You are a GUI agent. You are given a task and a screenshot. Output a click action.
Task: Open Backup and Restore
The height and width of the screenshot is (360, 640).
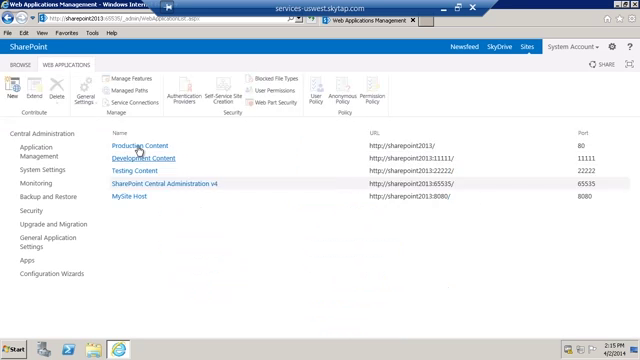coord(48,197)
